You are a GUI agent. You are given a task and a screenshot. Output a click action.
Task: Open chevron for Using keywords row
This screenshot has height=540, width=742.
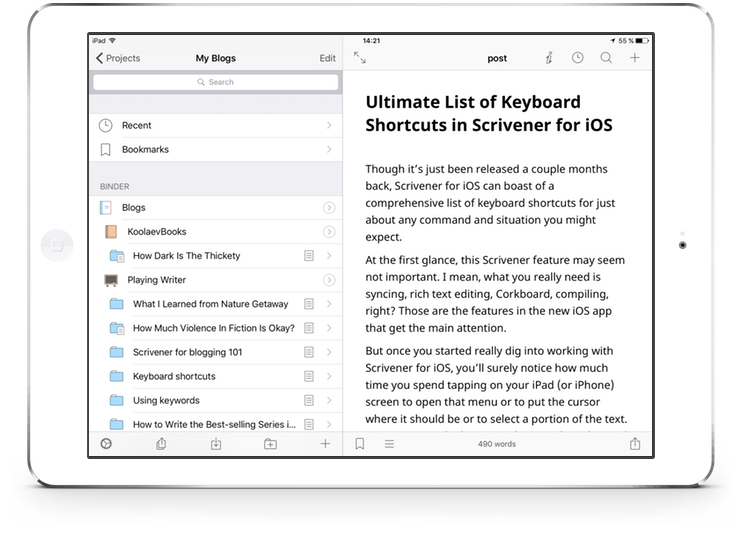(329, 401)
